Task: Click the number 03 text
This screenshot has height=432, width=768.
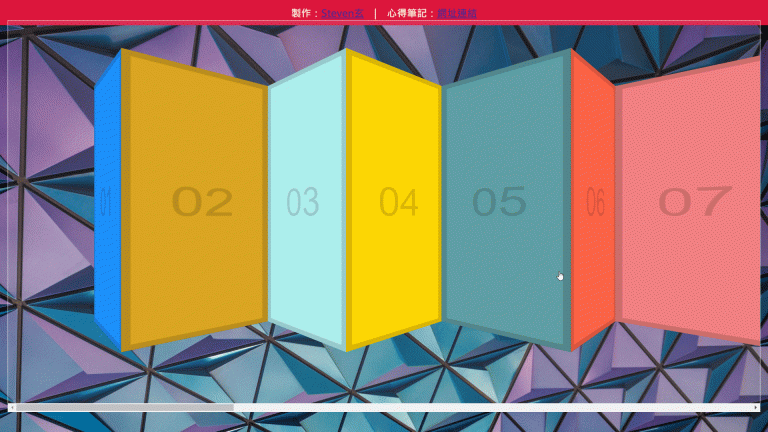Action: (x=303, y=202)
